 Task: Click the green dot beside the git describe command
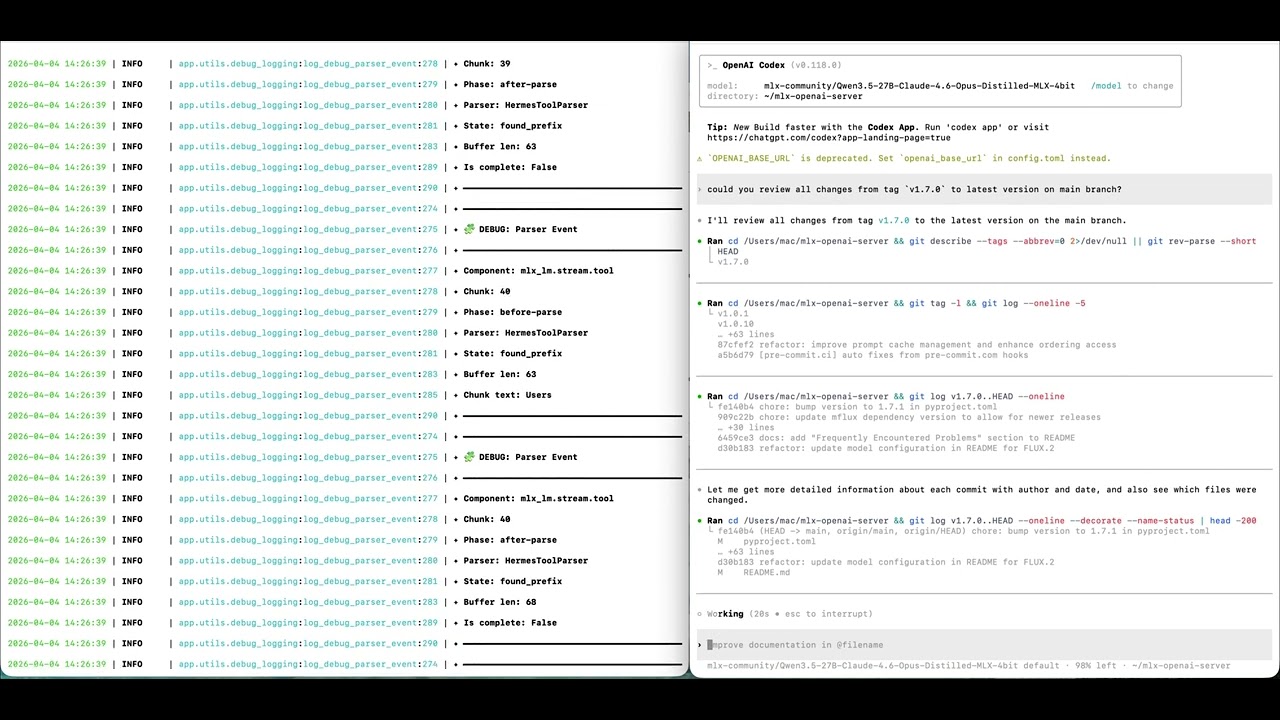[700, 241]
